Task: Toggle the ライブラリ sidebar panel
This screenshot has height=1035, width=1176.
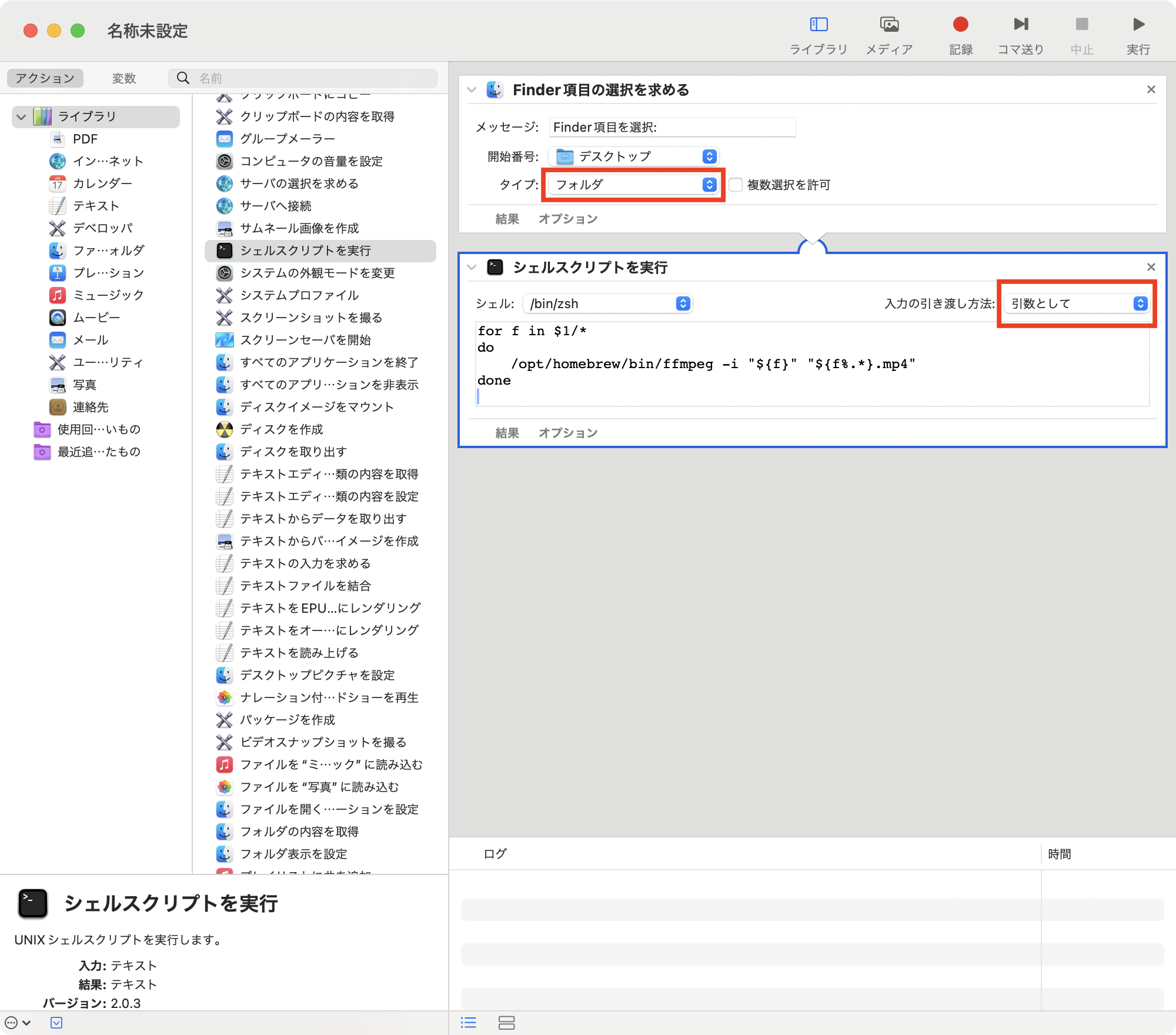Action: pos(818,25)
